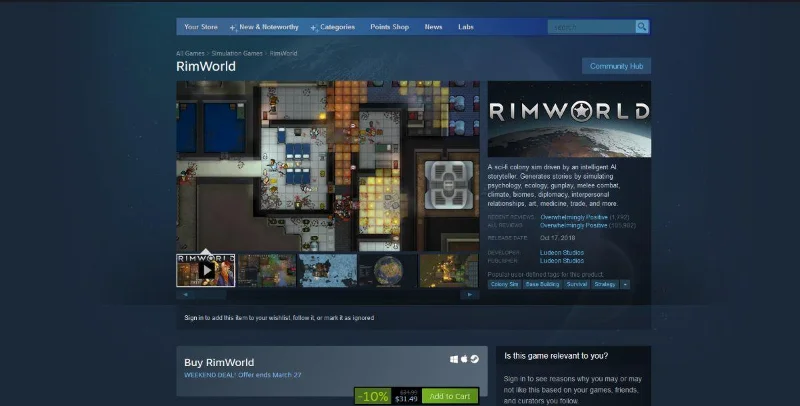Open recent reviews Overwhelmingly Positive link
800x406 pixels.
tap(574, 217)
